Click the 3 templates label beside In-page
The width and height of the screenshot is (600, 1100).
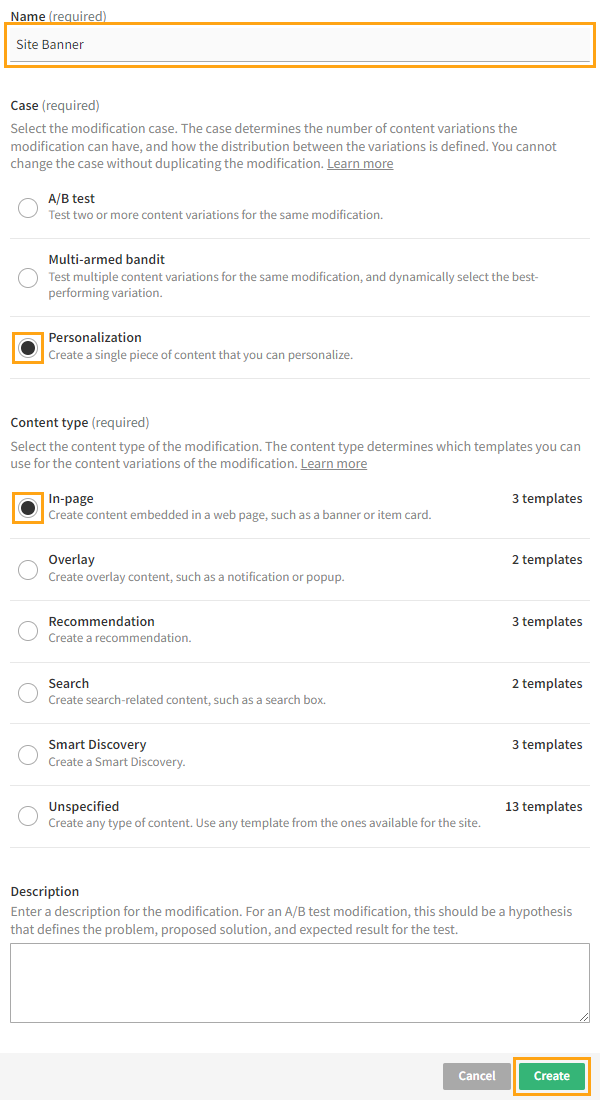pyautogui.click(x=547, y=498)
